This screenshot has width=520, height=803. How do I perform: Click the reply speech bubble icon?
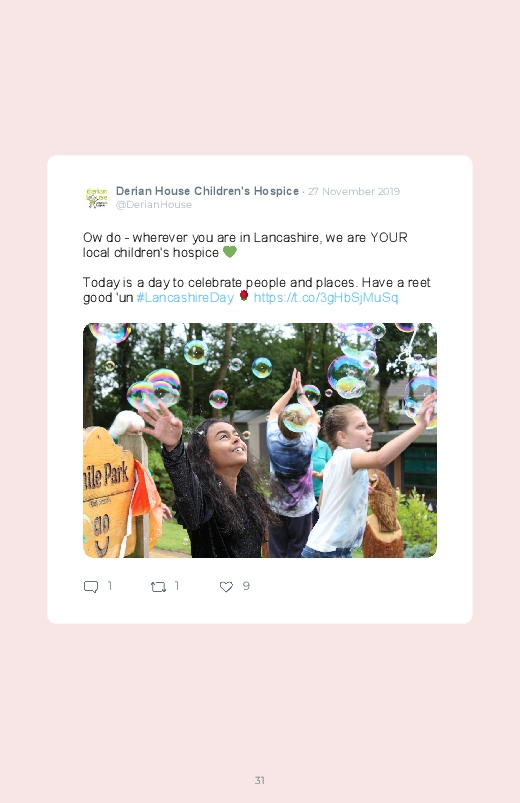pos(91,586)
